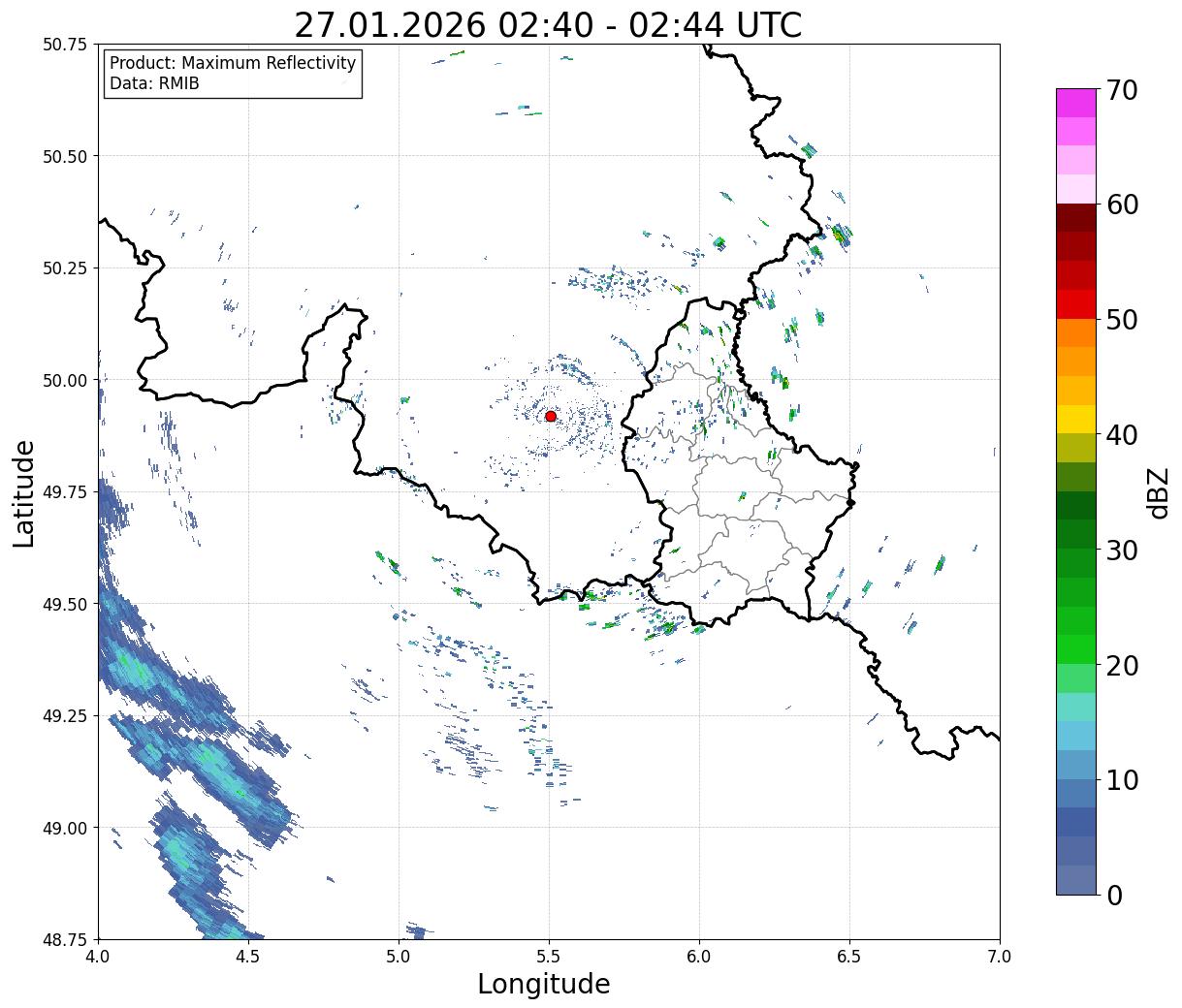The image size is (1182, 1008).
Task: Click the 60 tick on the colorbar
Action: click(x=1122, y=205)
